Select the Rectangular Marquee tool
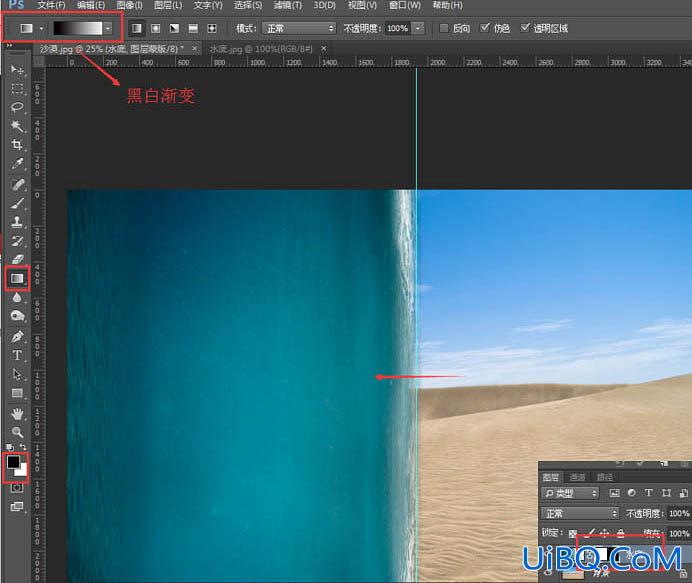 click(x=17, y=89)
